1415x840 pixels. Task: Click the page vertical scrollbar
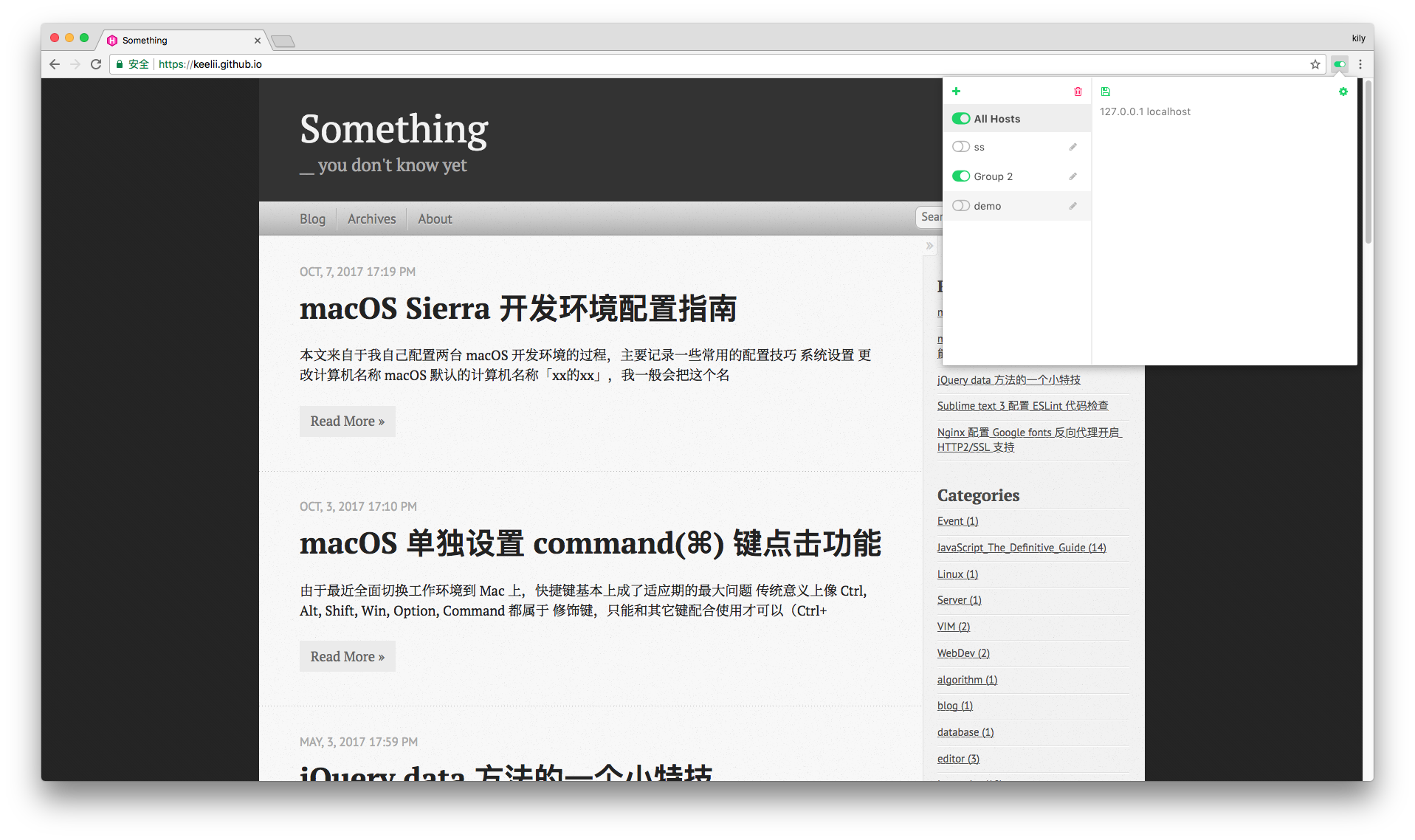pyautogui.click(x=1368, y=162)
